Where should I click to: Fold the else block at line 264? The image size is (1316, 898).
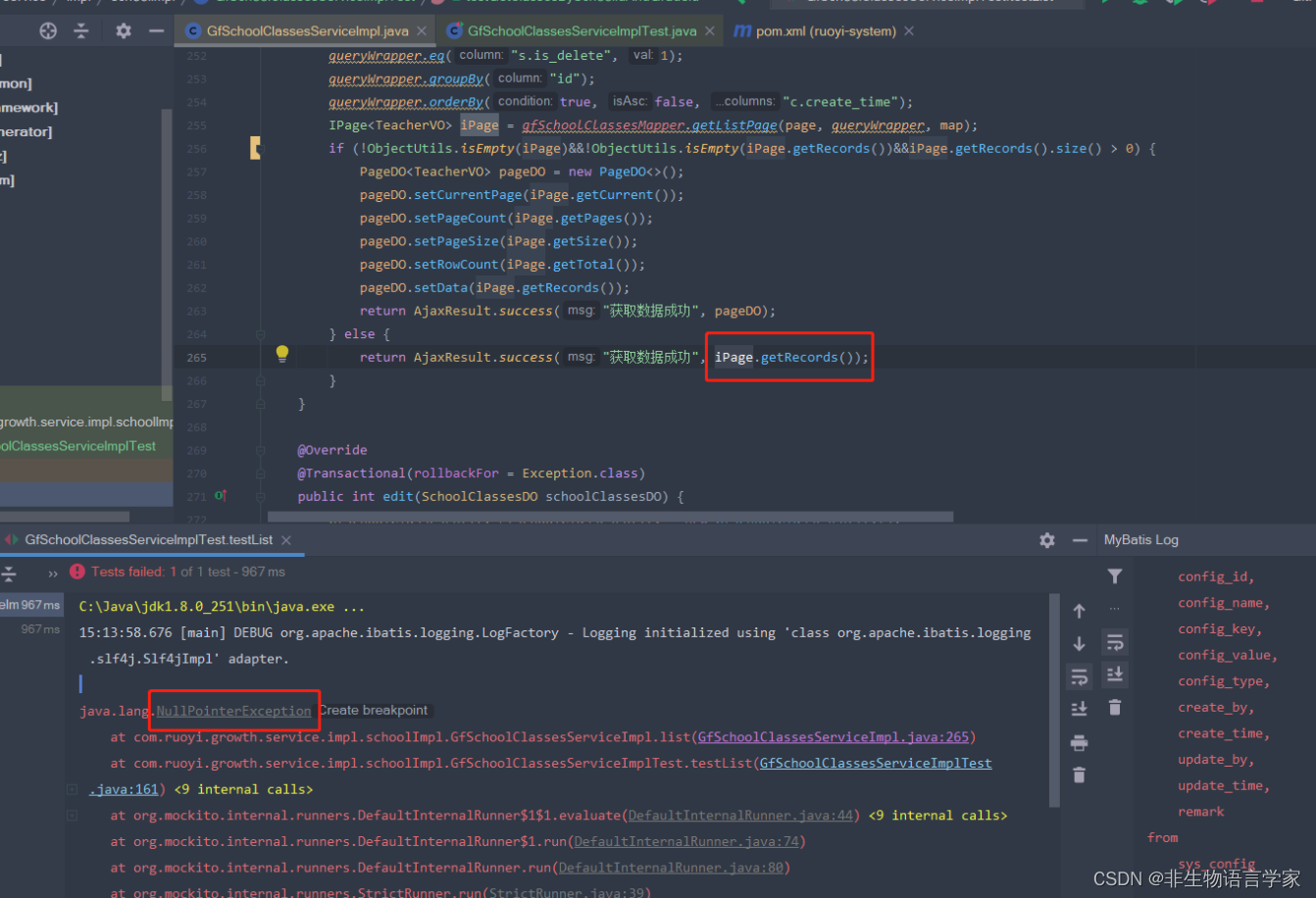click(261, 334)
